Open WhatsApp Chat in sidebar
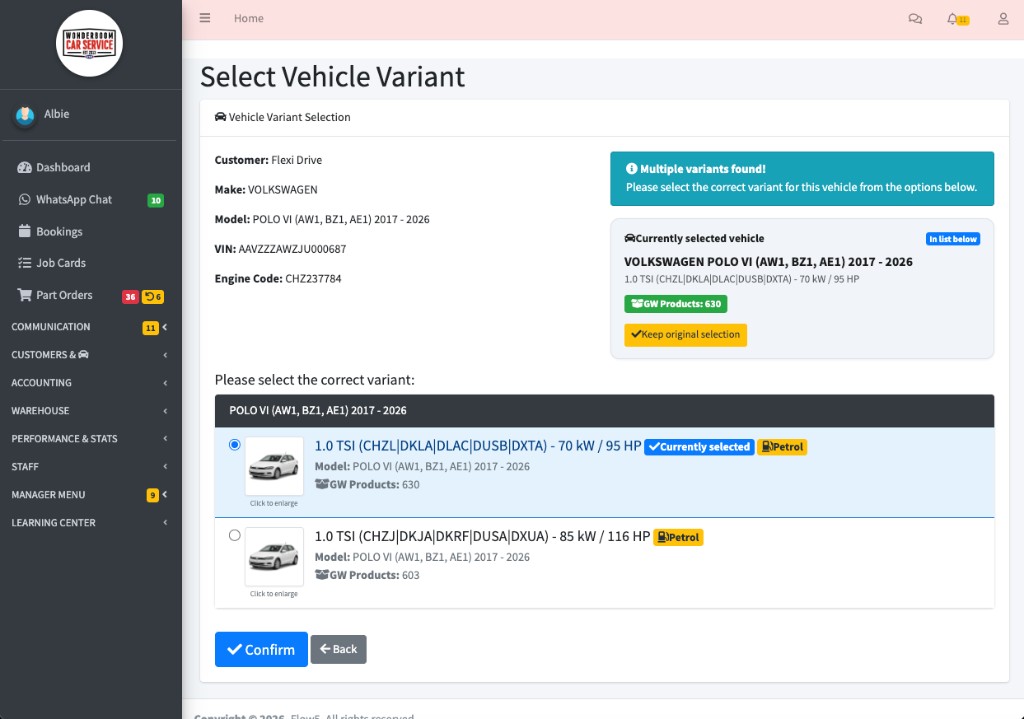Viewport: 1024px width, 719px height. [89, 199]
